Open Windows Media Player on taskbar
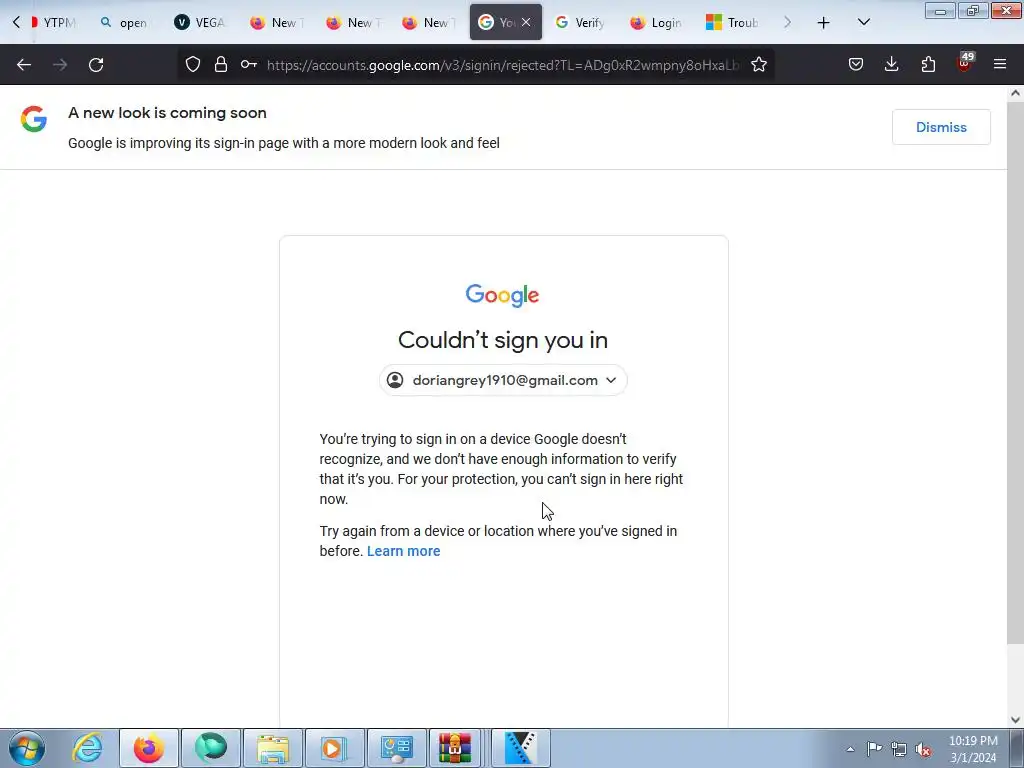1024x768 pixels. pos(334,748)
